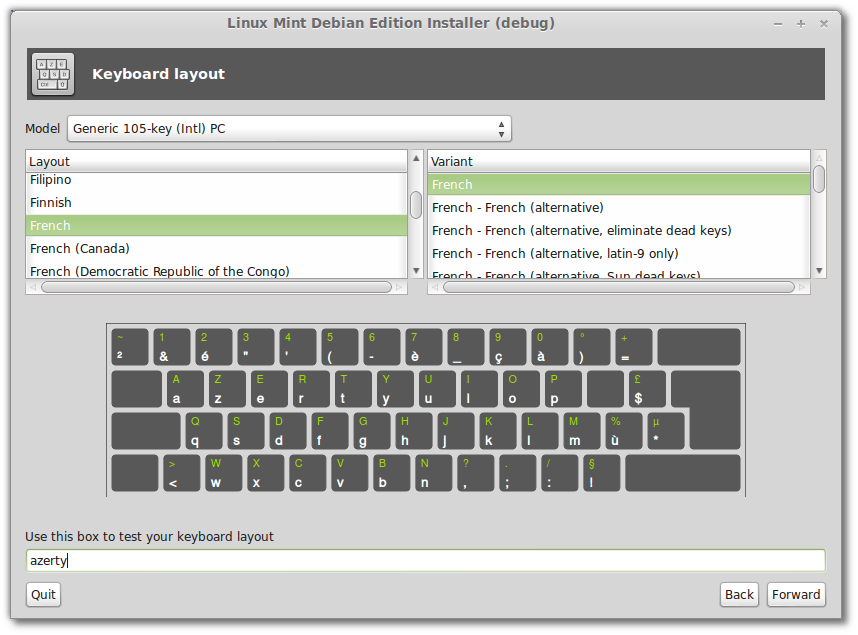
Task: Choose French (alternative) variant
Action: [x=618, y=207]
